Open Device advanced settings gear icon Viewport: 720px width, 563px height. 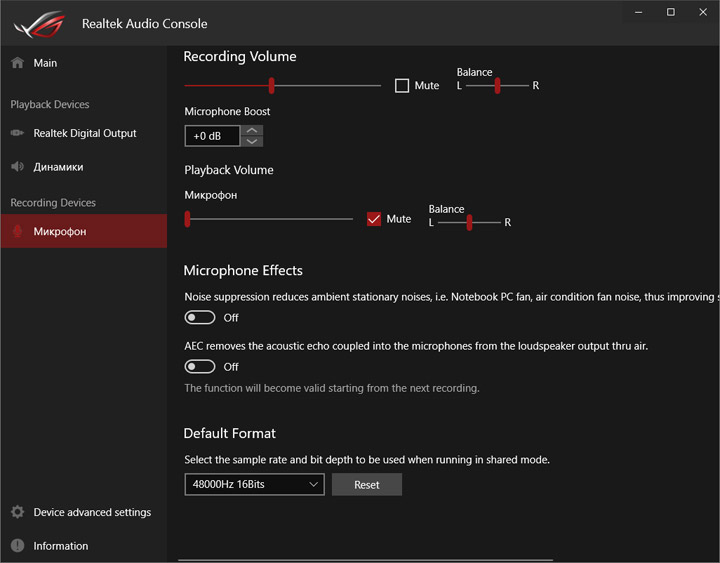pos(17,512)
